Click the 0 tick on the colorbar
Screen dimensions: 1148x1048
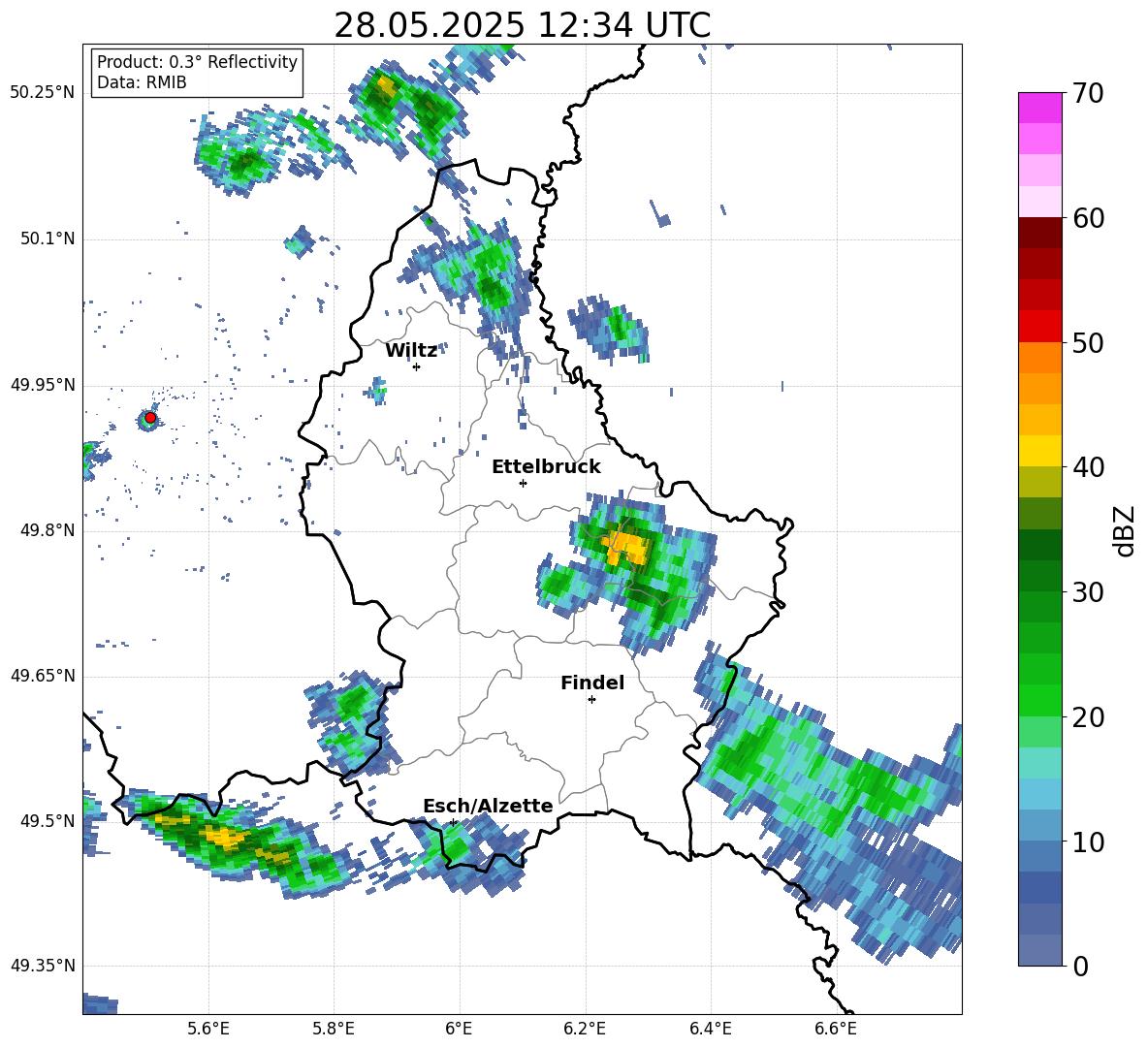click(x=1080, y=966)
